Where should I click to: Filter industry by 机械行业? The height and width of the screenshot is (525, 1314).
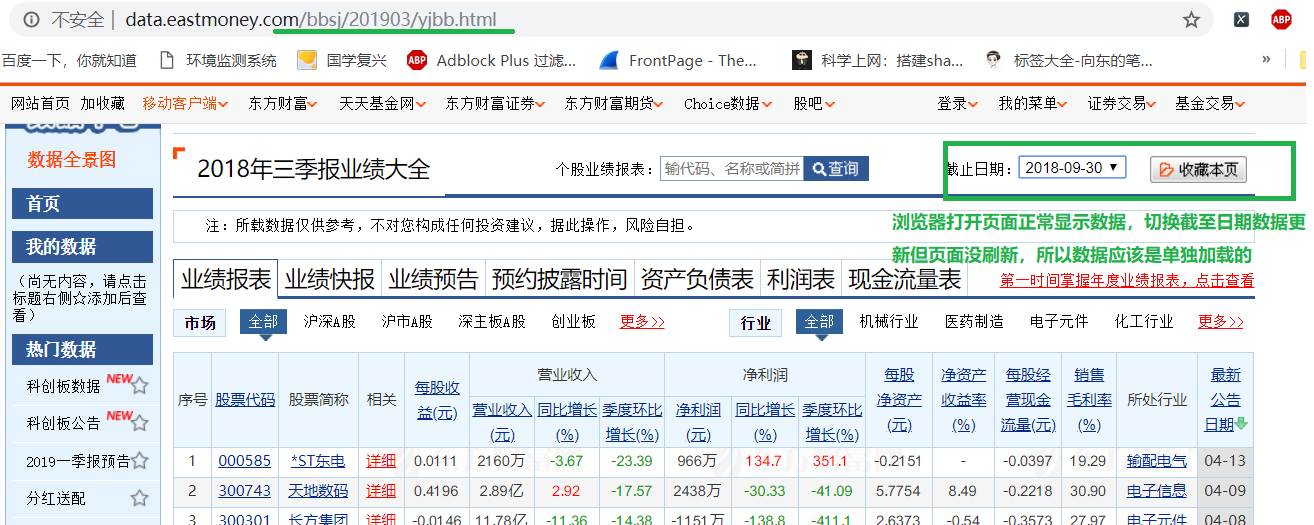889,321
